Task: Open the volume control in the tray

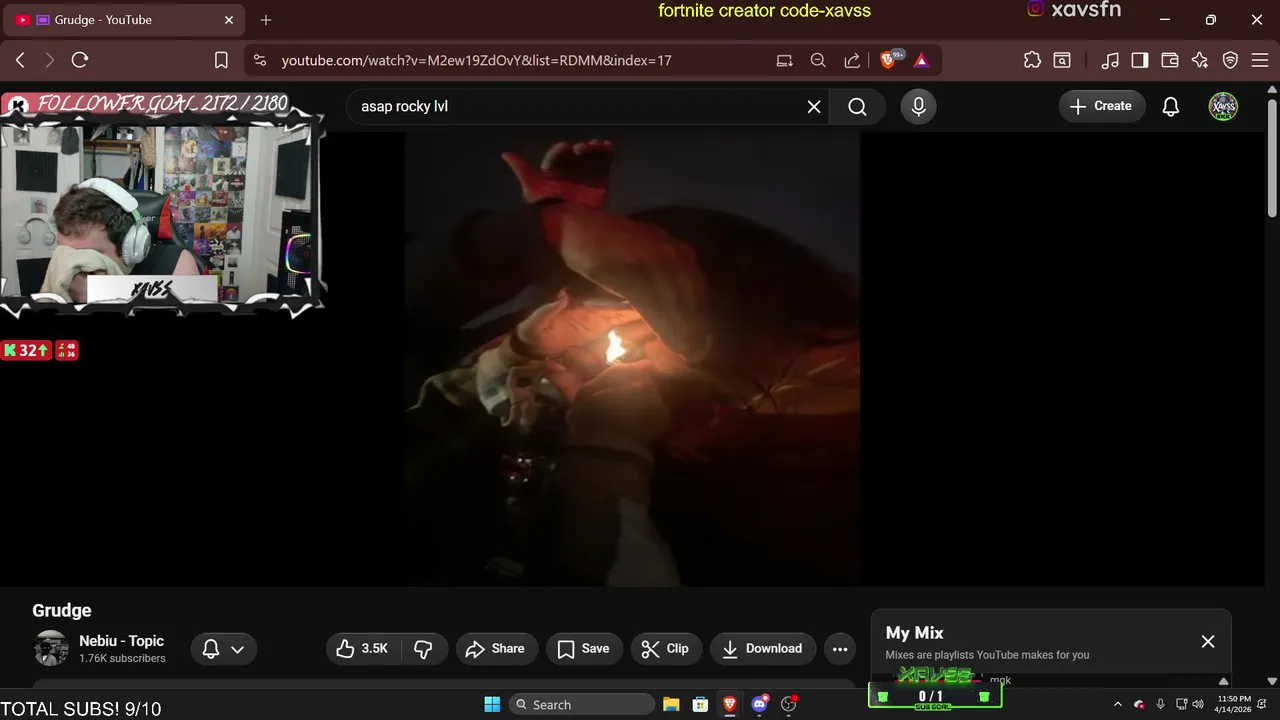Action: 1200,704
